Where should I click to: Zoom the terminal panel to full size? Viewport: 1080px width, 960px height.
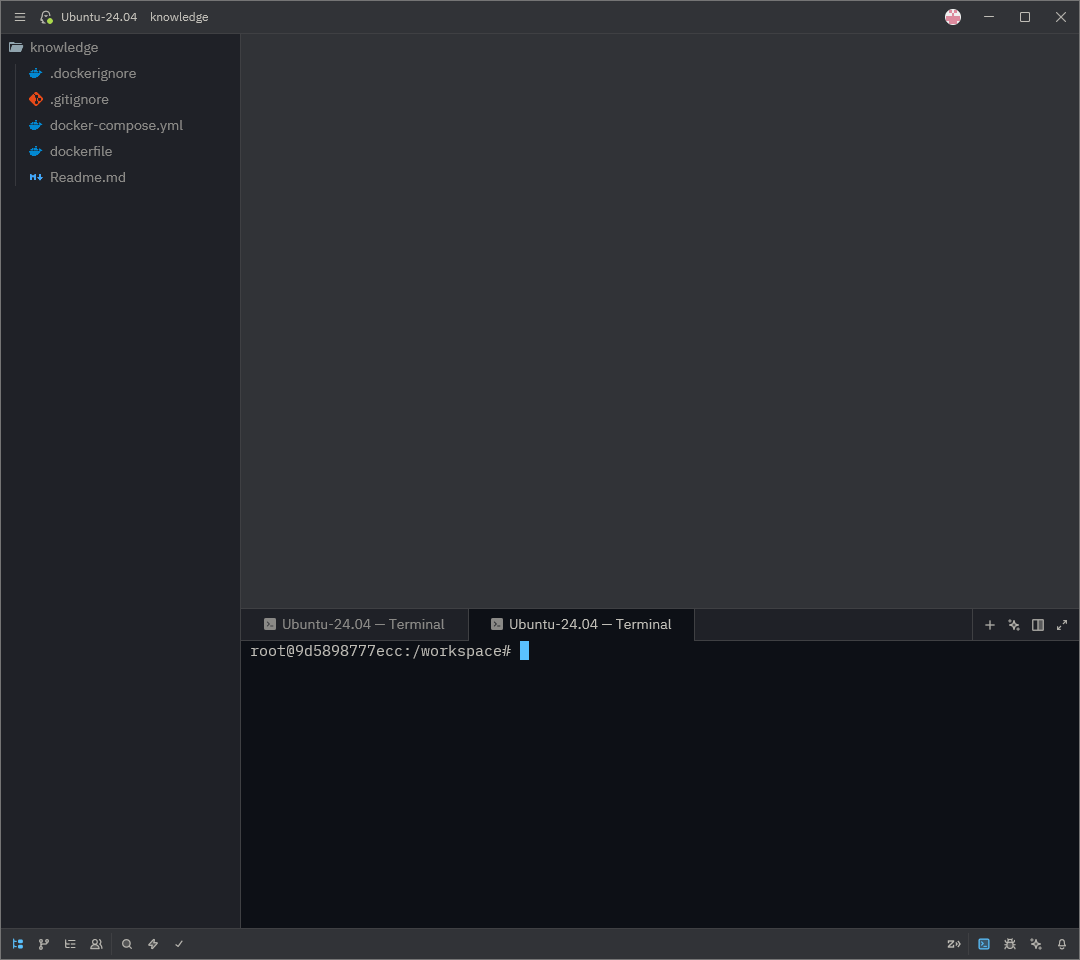click(1062, 625)
